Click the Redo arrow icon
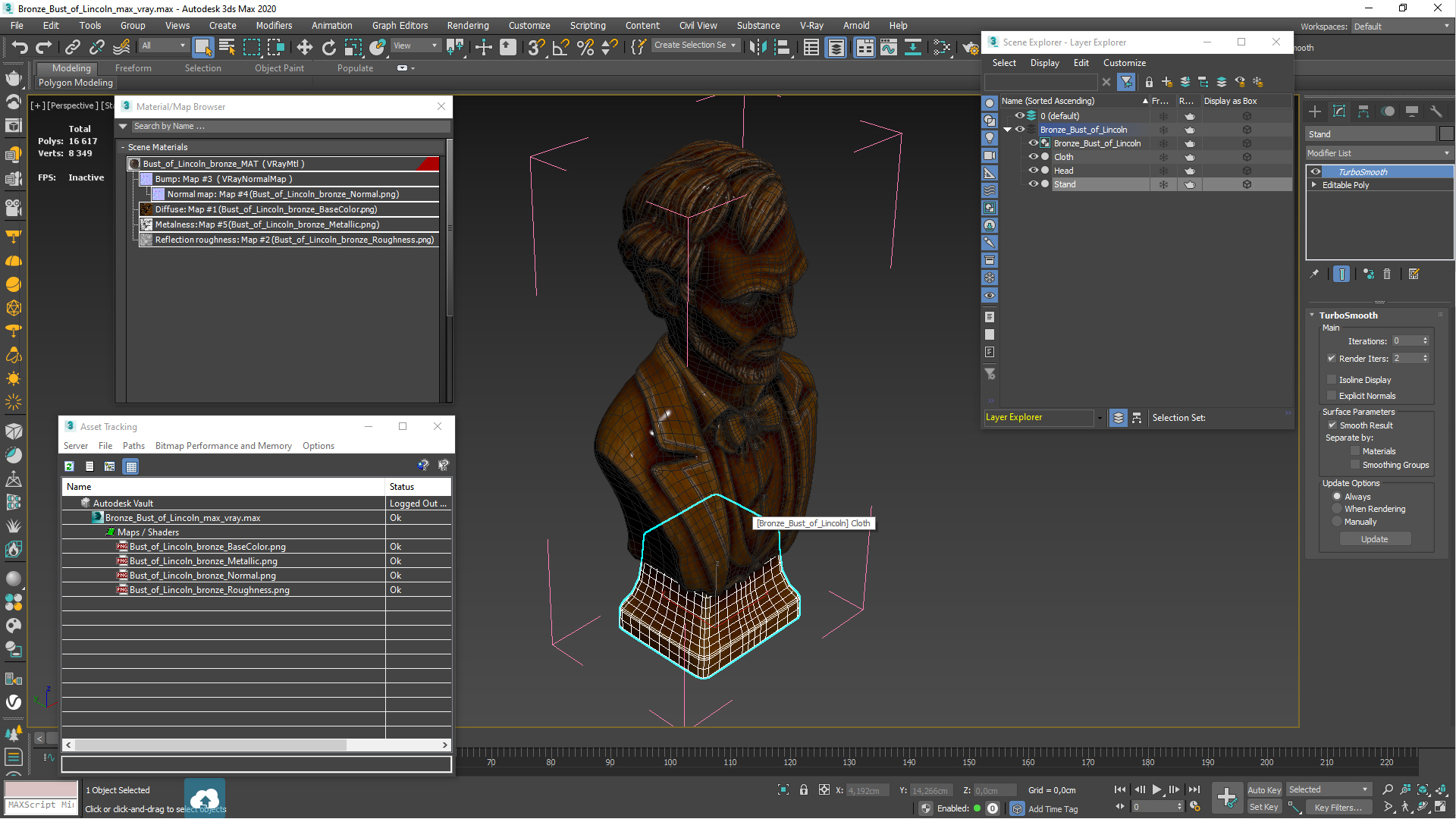 point(44,47)
